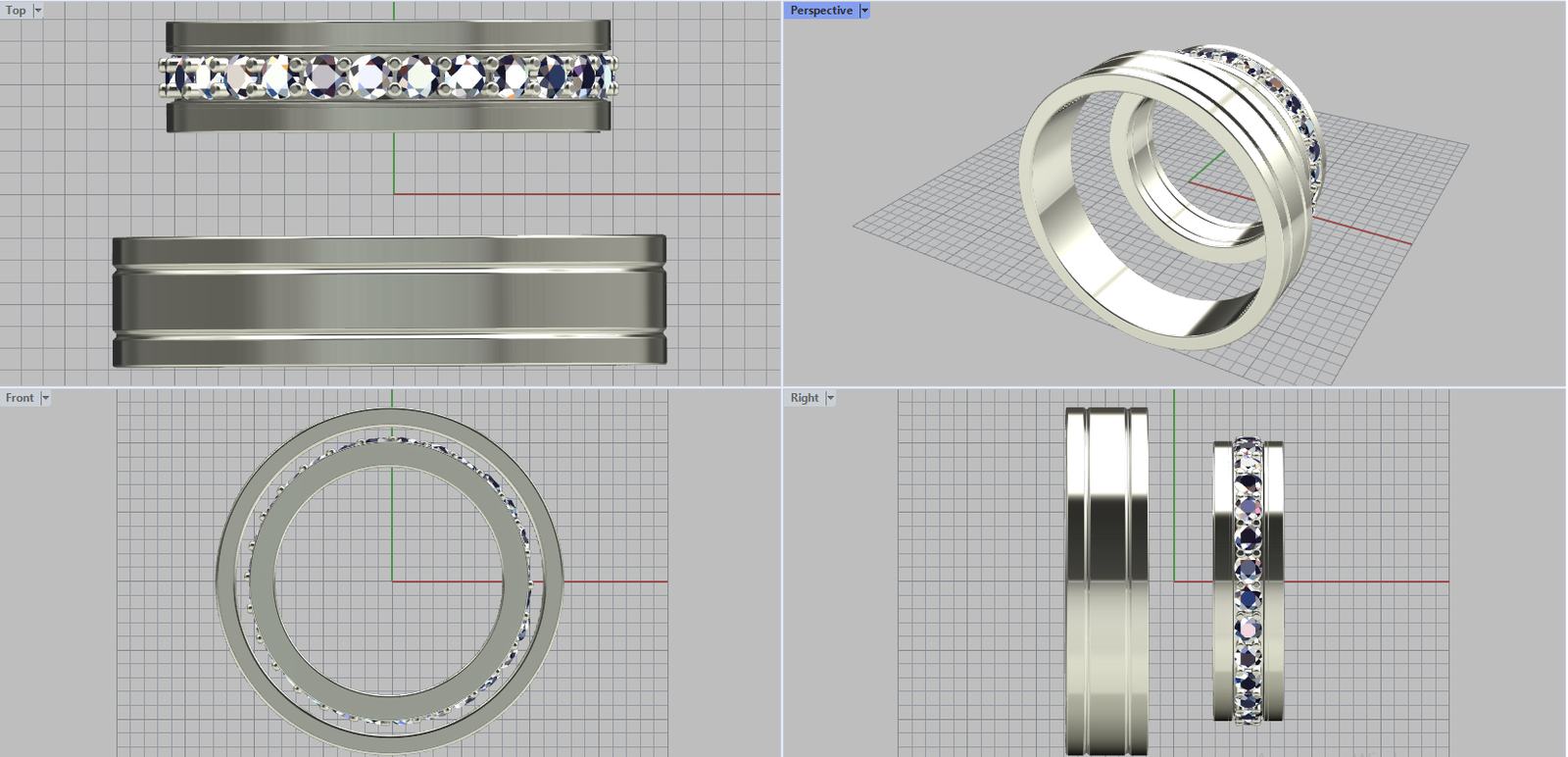The image size is (1568, 757).
Task: Open the Top viewport dropdown arrow
Action: [38, 11]
